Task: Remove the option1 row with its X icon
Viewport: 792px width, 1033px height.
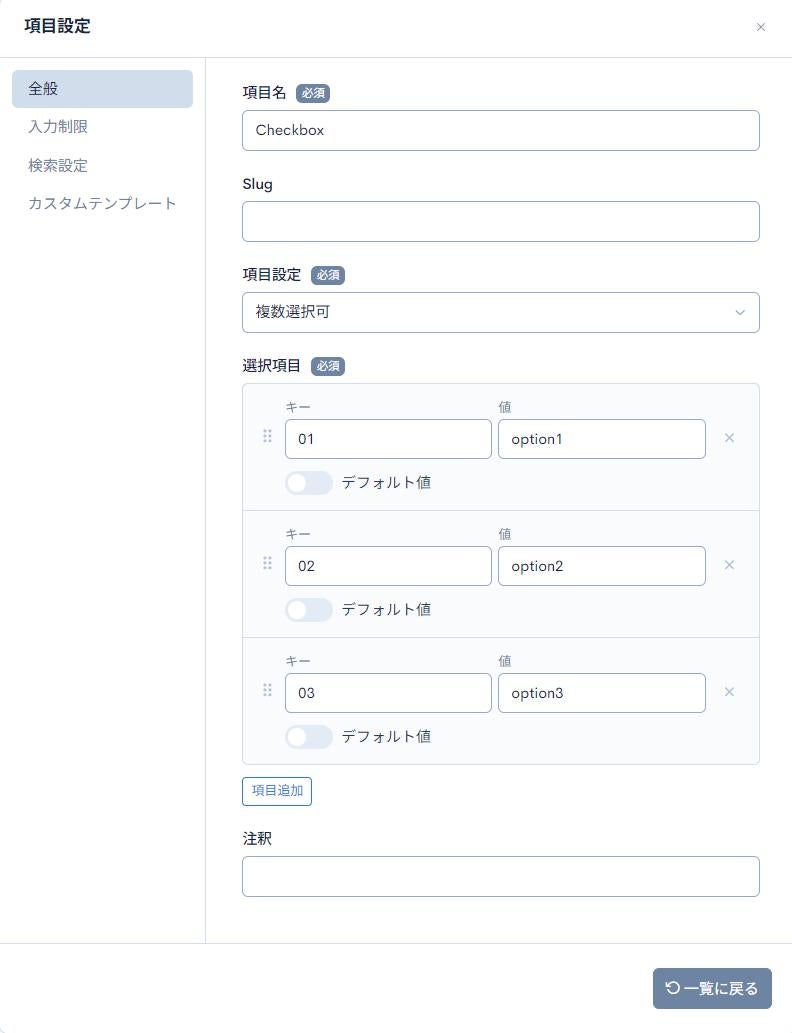Action: [x=729, y=437]
